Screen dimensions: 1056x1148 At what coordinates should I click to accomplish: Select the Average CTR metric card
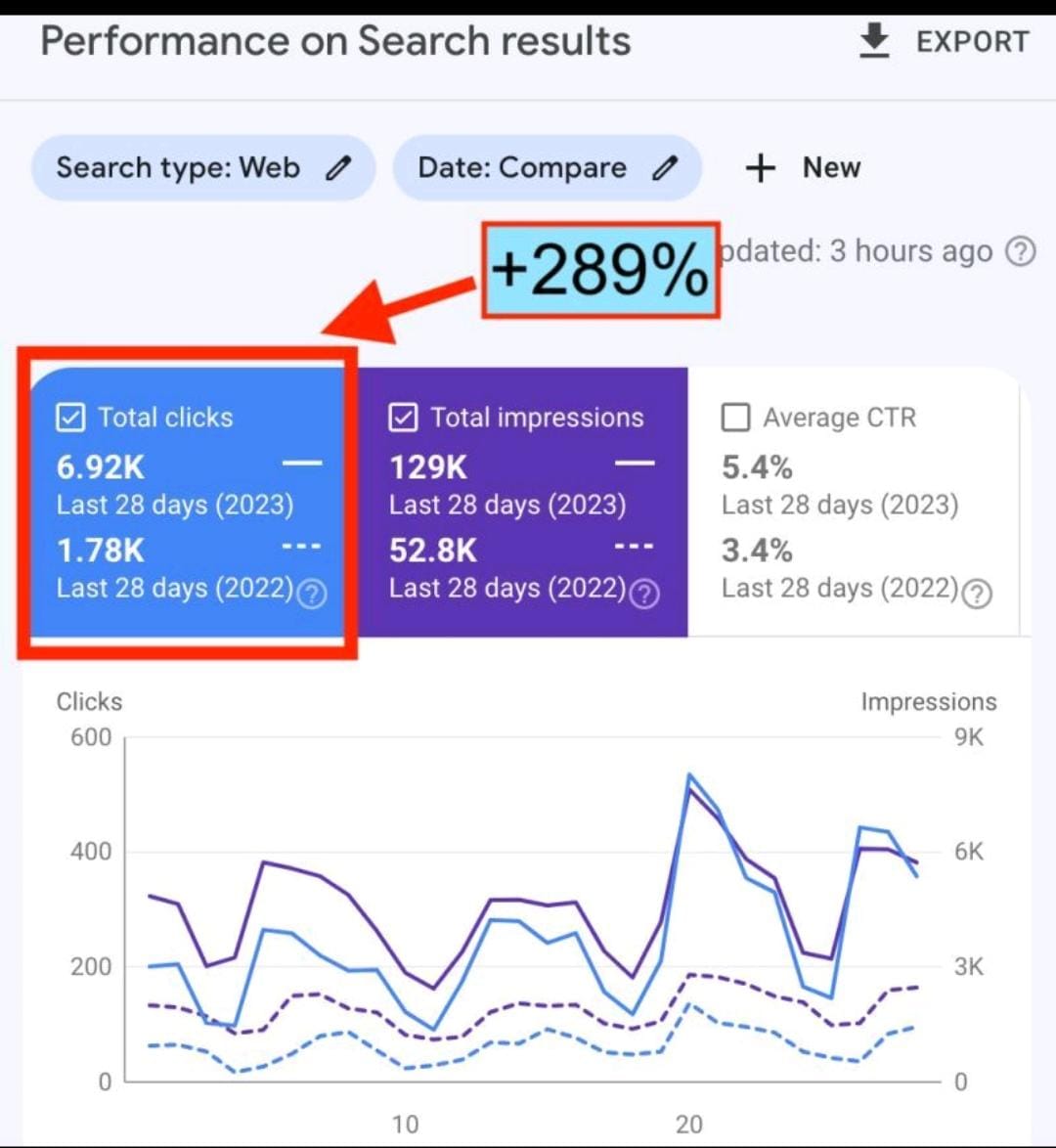[x=854, y=502]
